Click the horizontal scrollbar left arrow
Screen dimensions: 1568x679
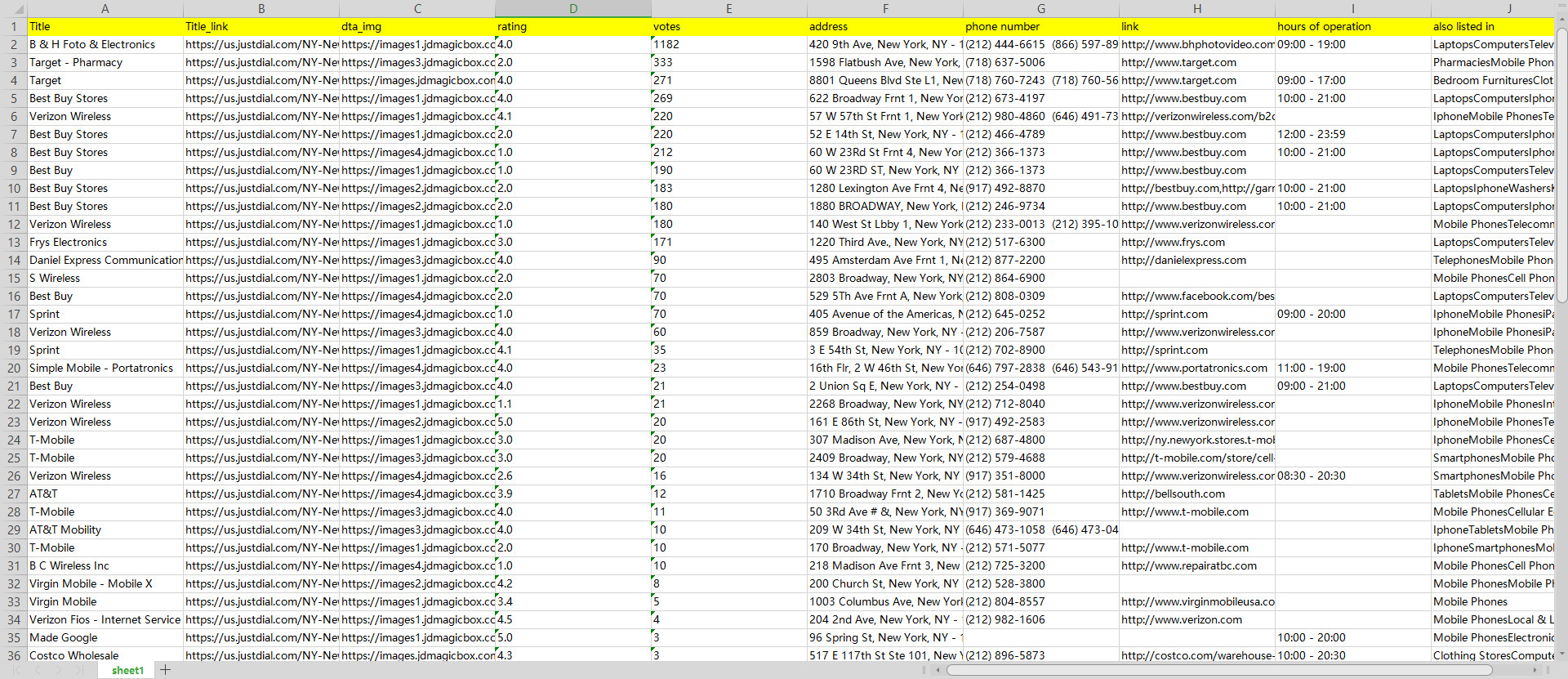(938, 670)
